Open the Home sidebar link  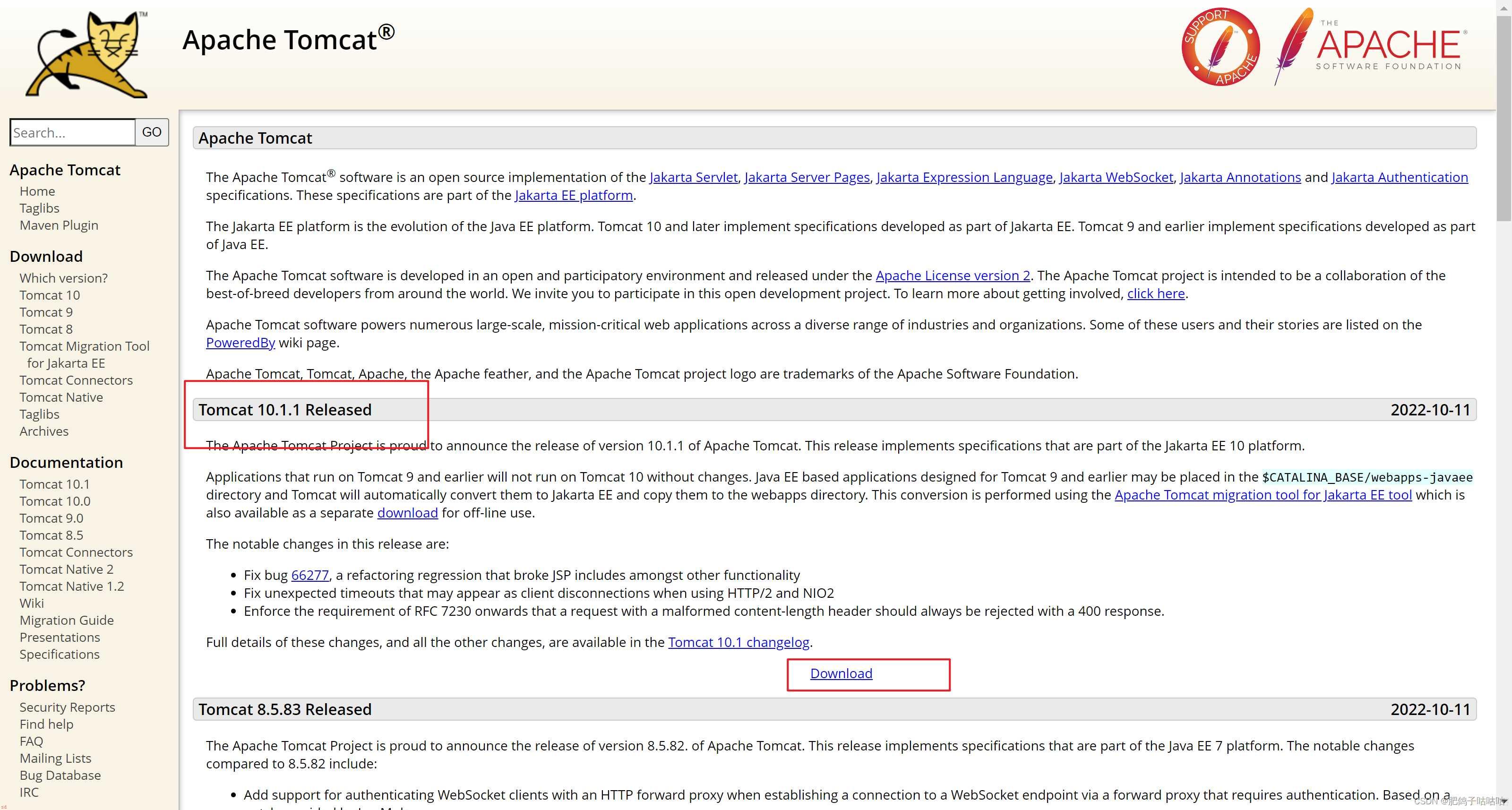pyautogui.click(x=37, y=191)
